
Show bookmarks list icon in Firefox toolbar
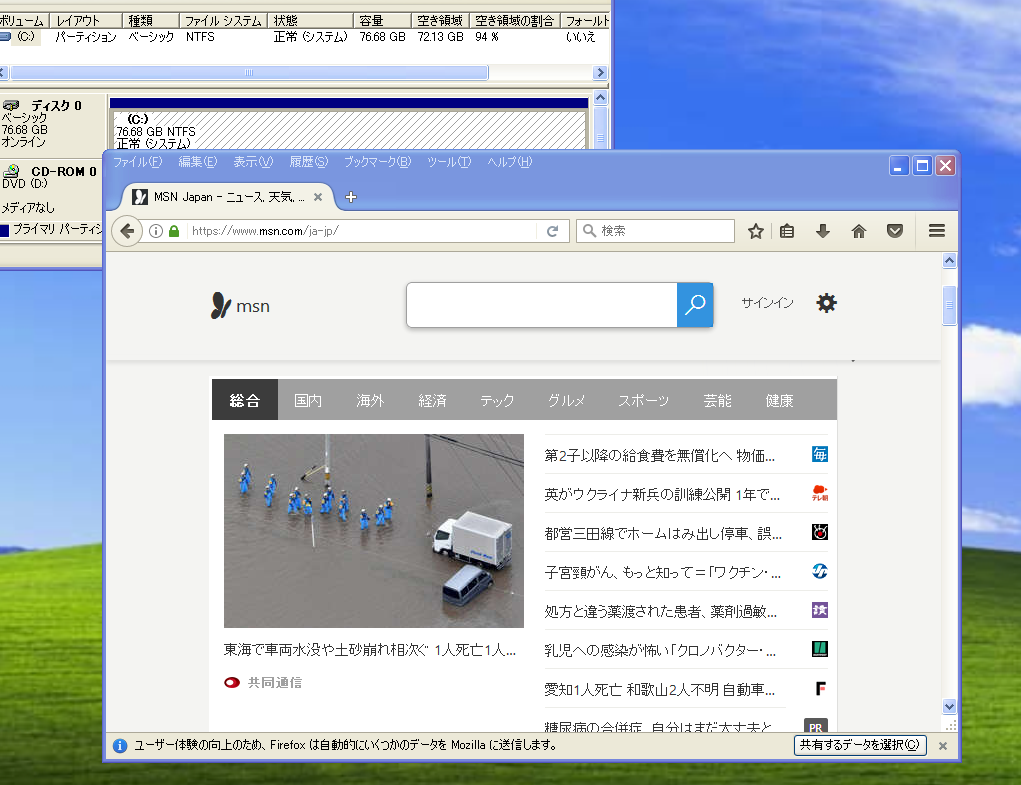pos(787,231)
